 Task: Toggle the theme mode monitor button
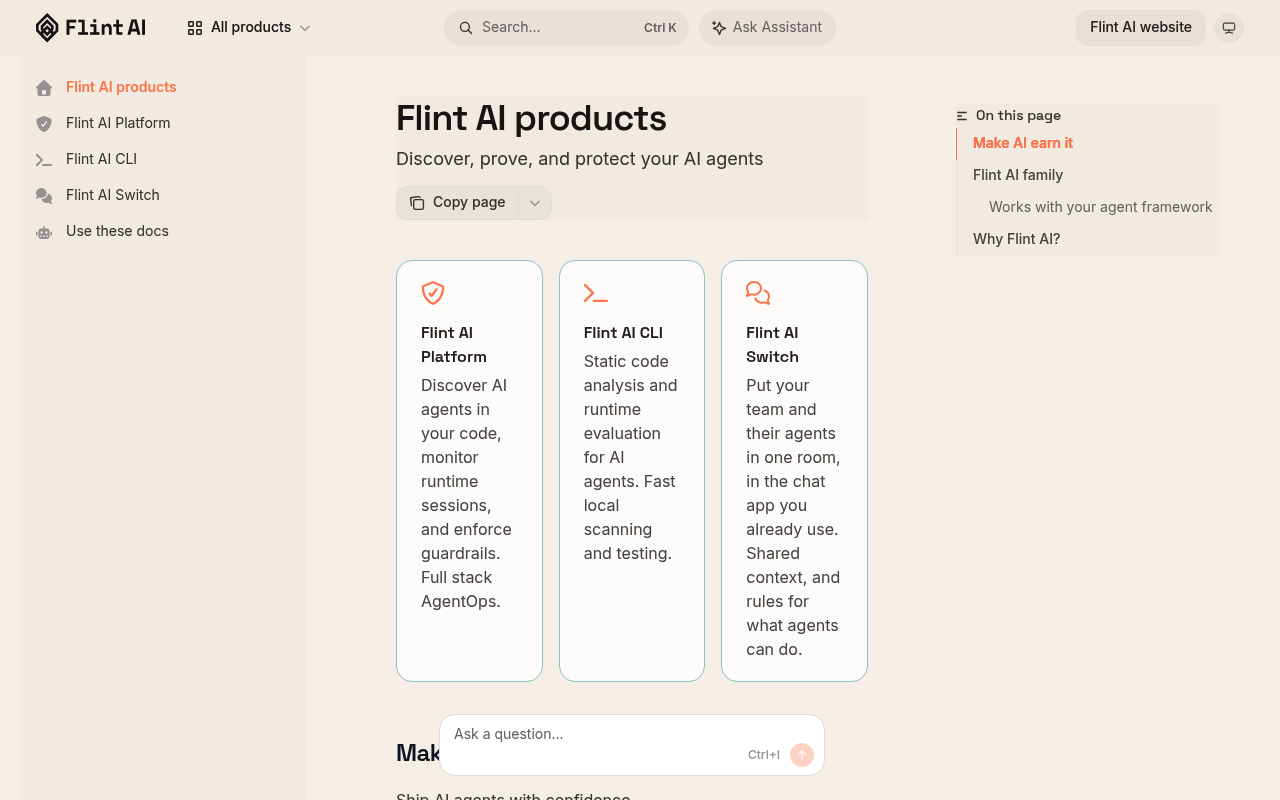click(x=1229, y=28)
